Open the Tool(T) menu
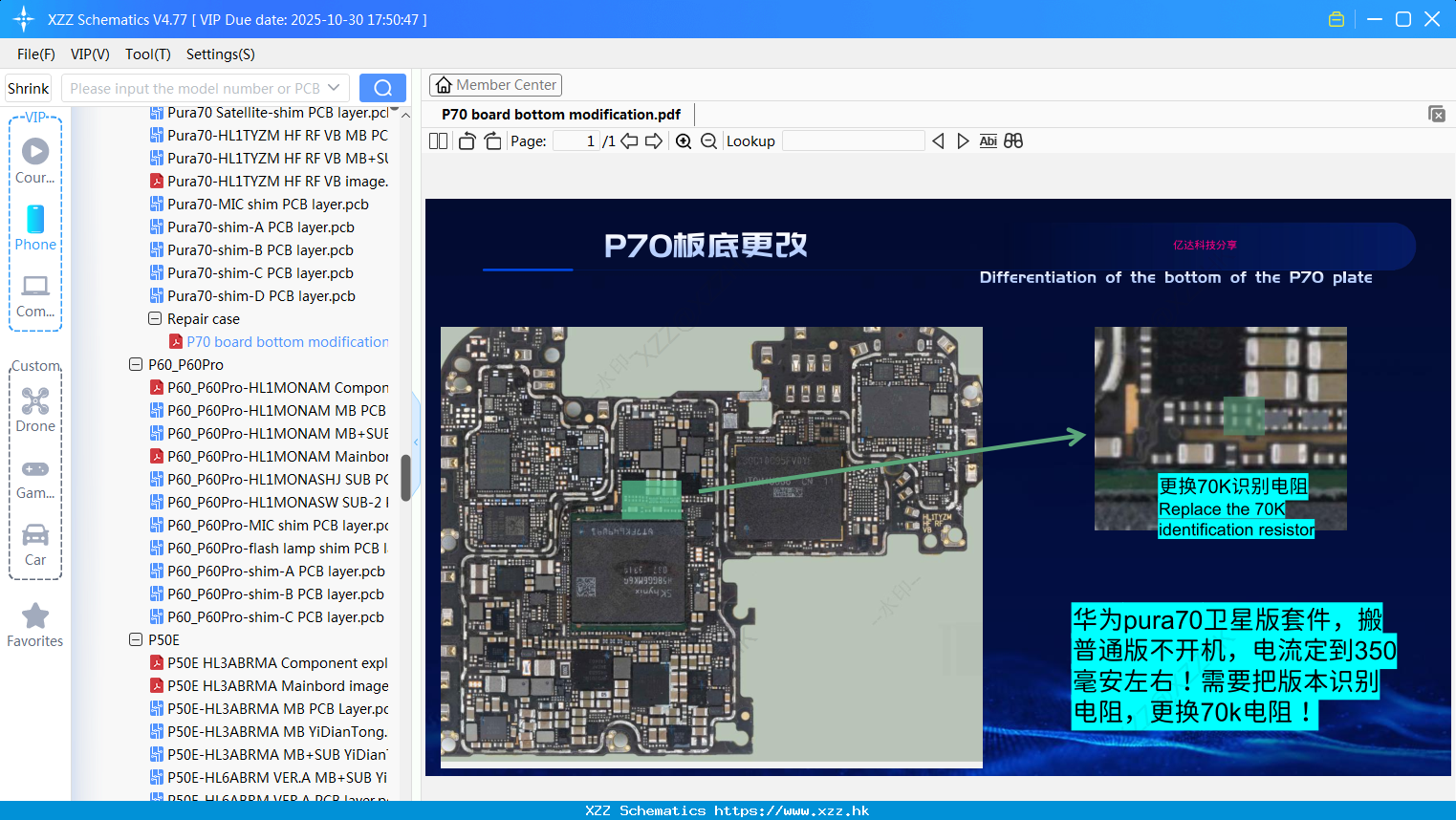Screen dimensions: 1456x820 tap(148, 54)
